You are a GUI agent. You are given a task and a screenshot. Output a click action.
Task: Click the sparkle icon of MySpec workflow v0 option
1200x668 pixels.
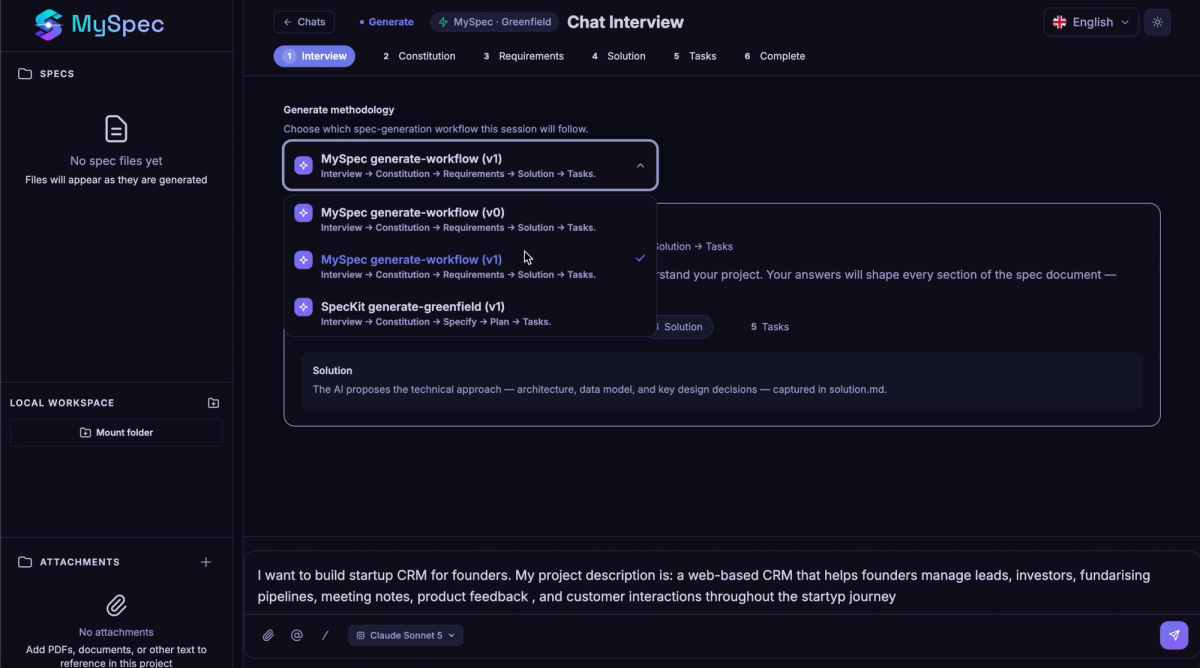303,213
